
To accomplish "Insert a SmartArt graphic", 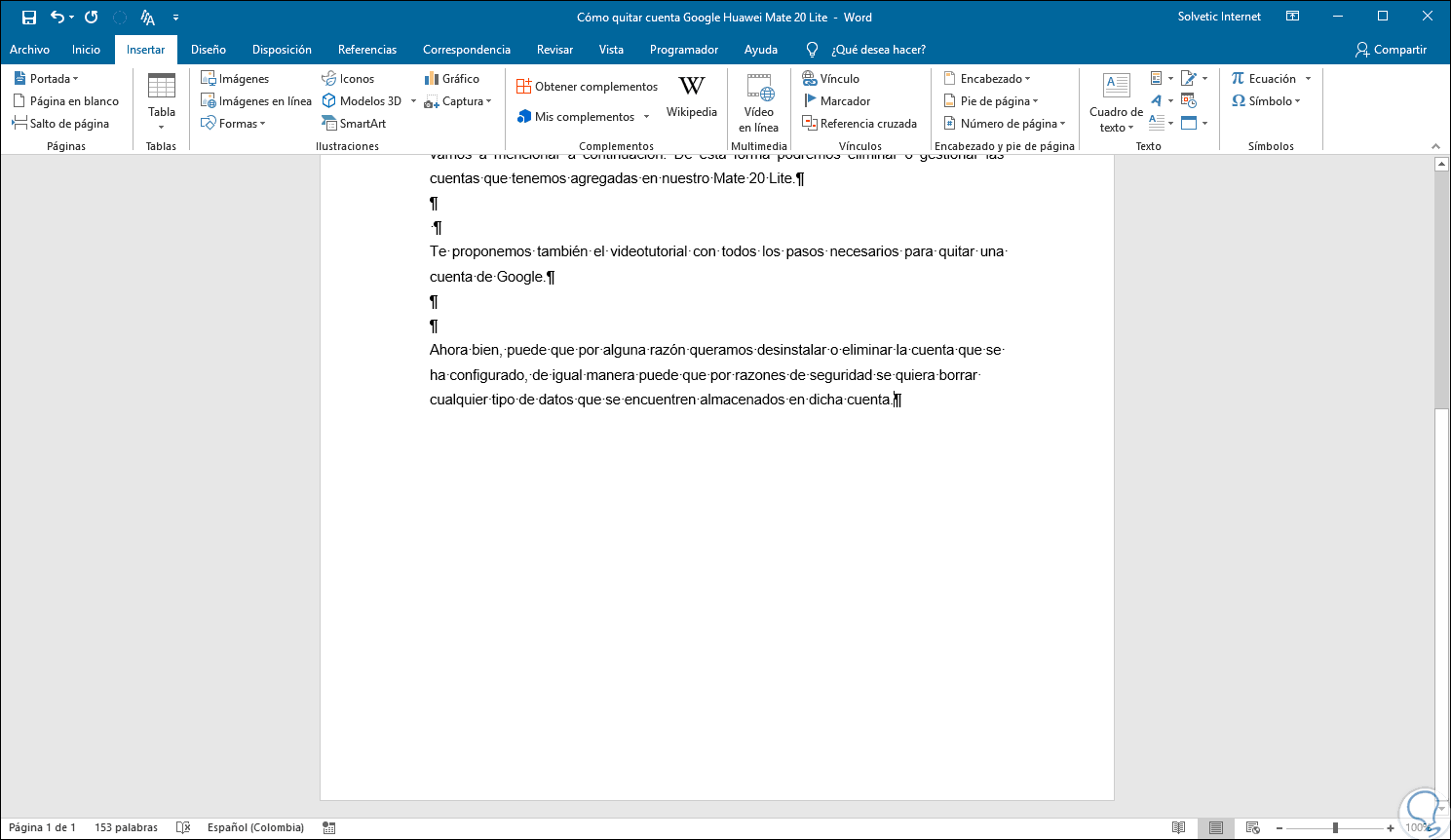I will (354, 124).
